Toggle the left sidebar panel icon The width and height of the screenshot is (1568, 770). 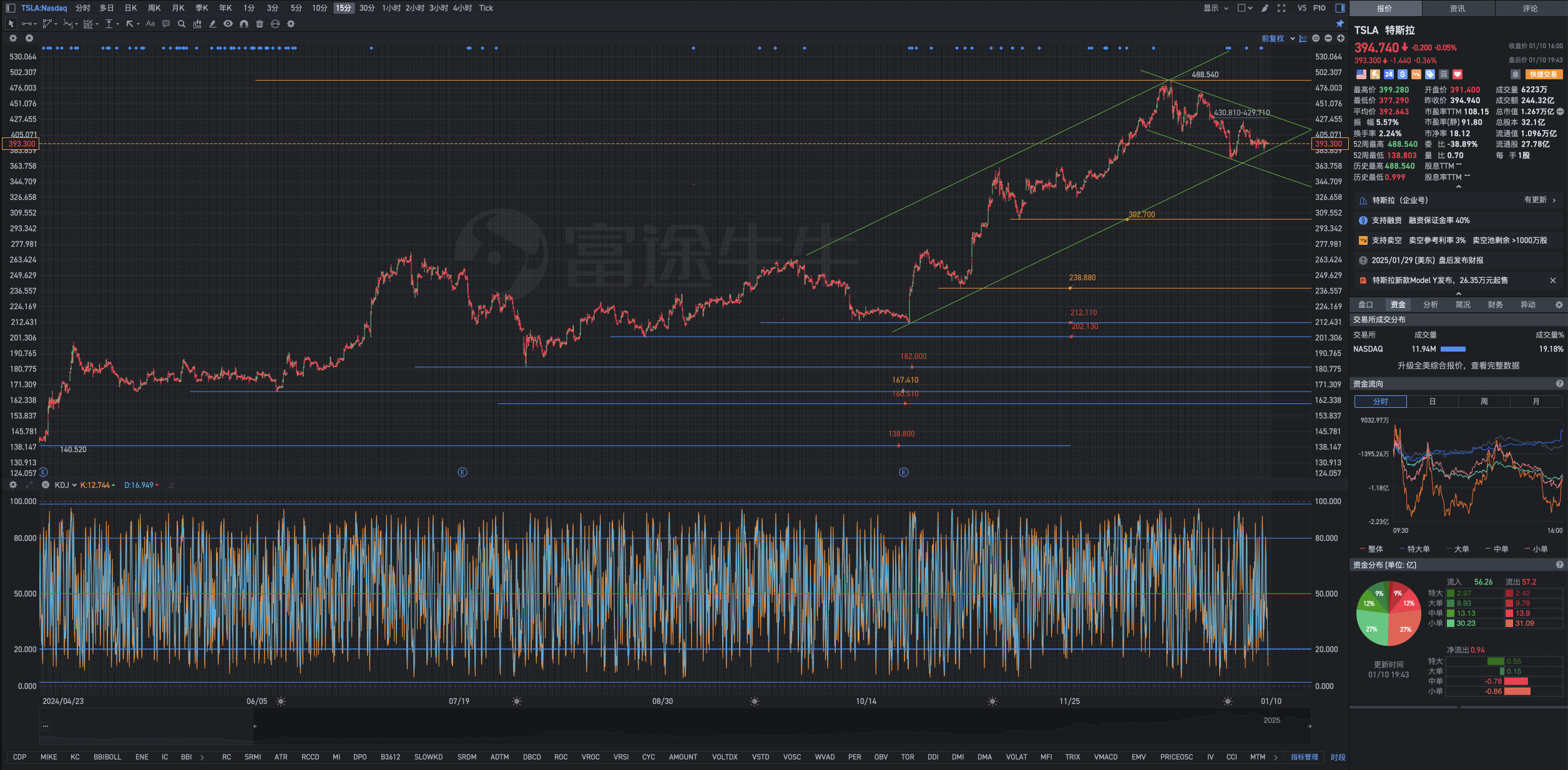tap(11, 8)
